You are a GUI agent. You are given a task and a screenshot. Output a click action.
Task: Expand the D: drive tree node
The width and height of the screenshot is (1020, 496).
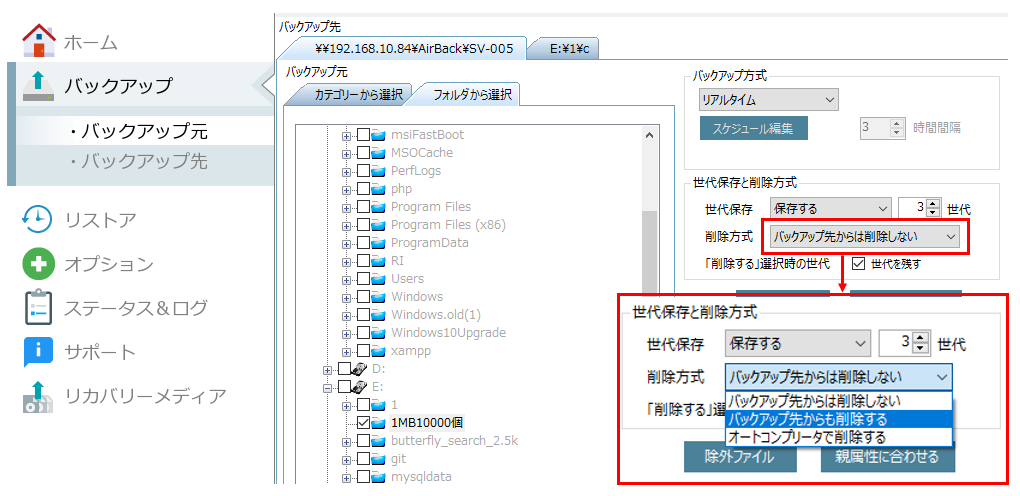(x=328, y=369)
